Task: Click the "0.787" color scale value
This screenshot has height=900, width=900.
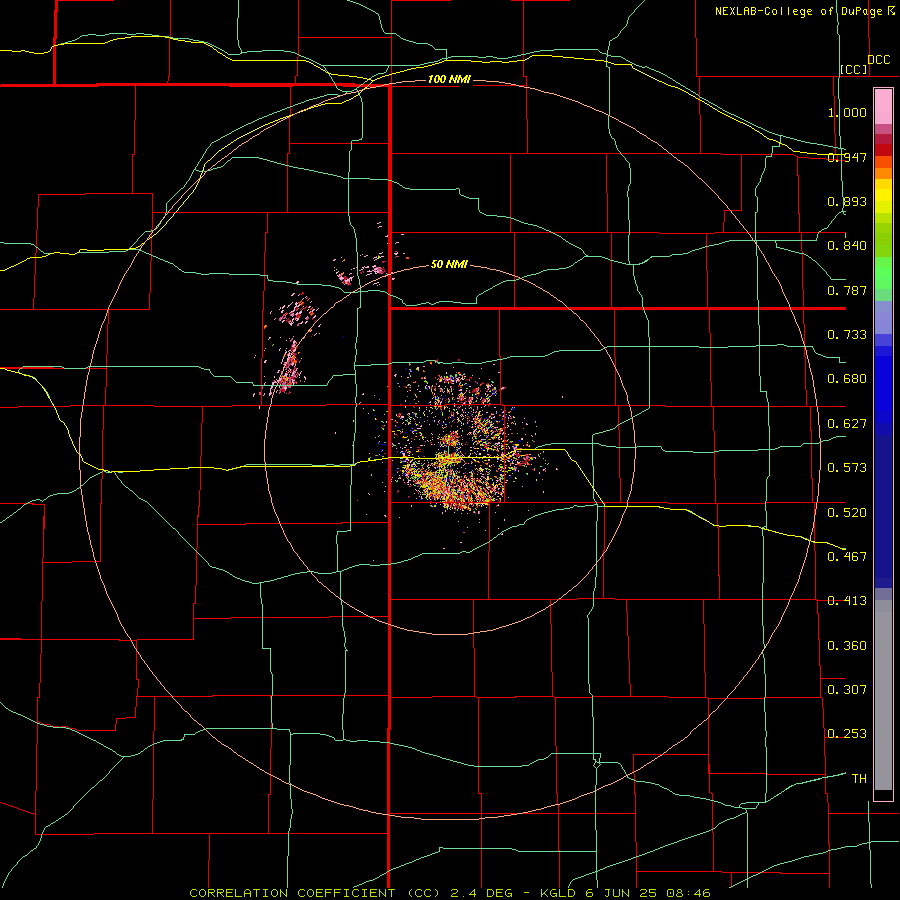Action: coord(847,290)
